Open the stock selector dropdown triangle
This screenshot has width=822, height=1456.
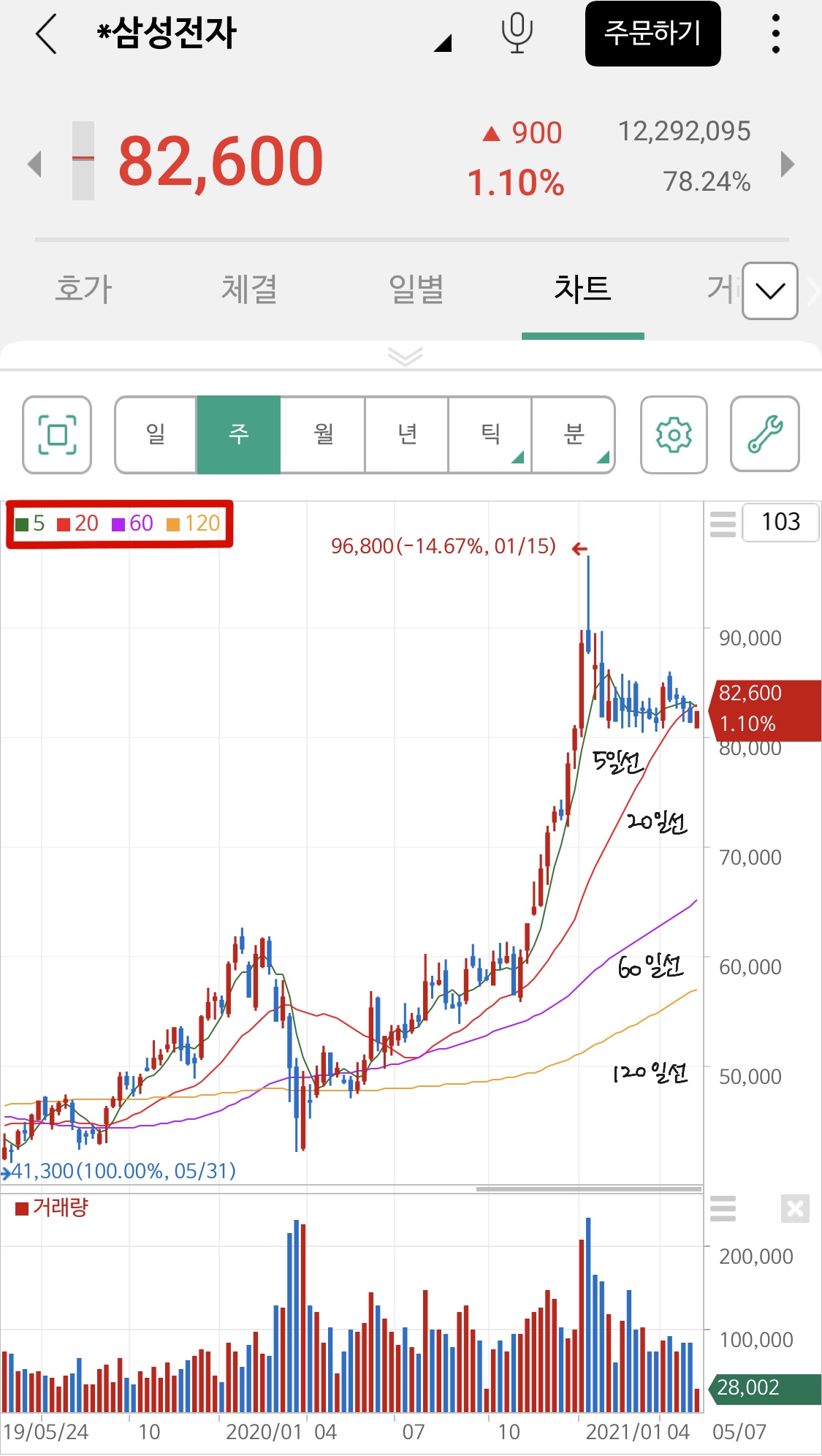coord(443,43)
